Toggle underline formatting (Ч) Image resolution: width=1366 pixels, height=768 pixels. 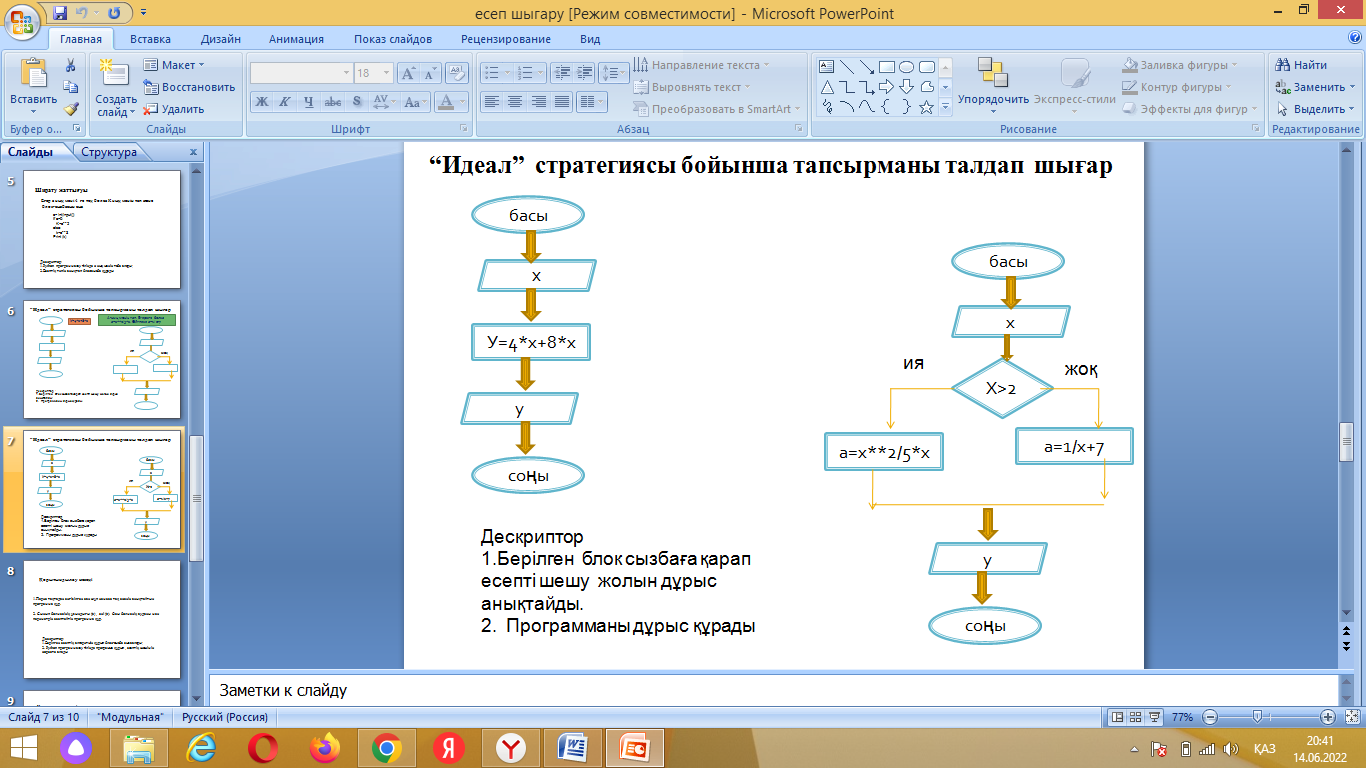point(308,101)
